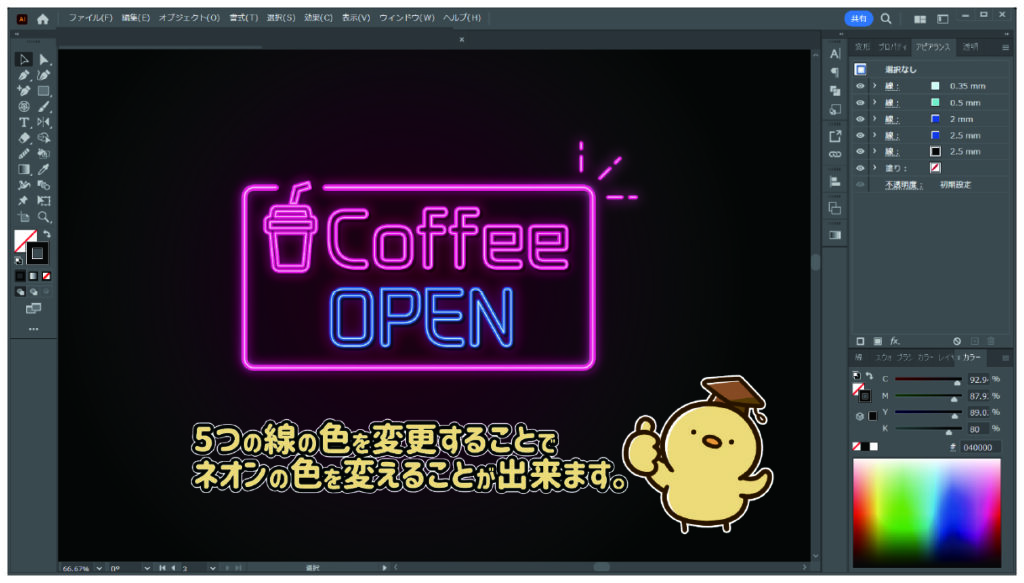Switch to Draw Behind mode
The height and width of the screenshot is (583, 1024).
33,292
